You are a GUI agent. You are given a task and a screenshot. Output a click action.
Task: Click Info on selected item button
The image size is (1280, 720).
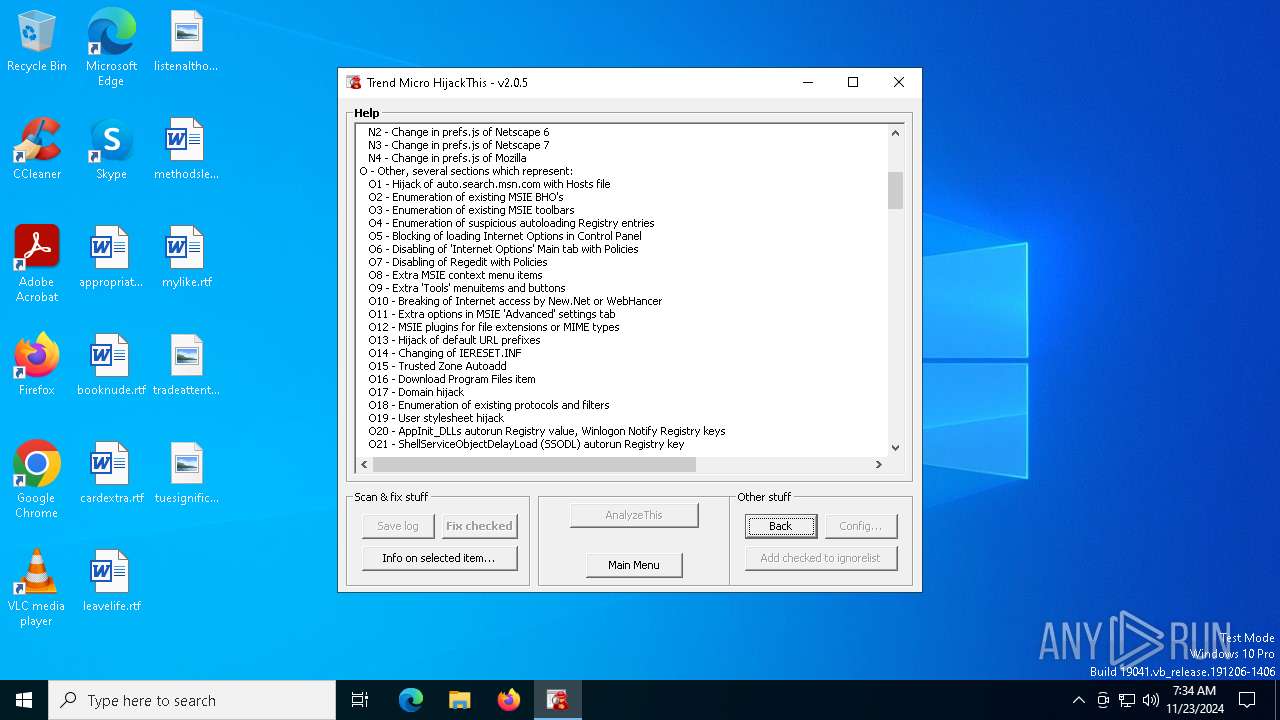(x=439, y=558)
